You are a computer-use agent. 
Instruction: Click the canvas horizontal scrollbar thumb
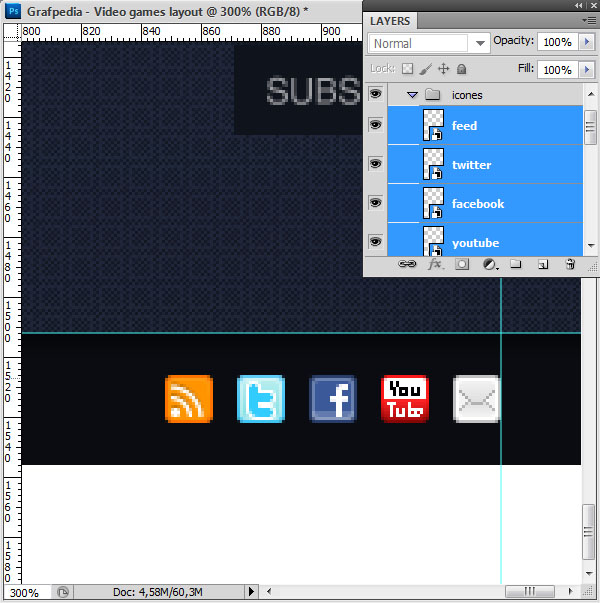[530, 591]
